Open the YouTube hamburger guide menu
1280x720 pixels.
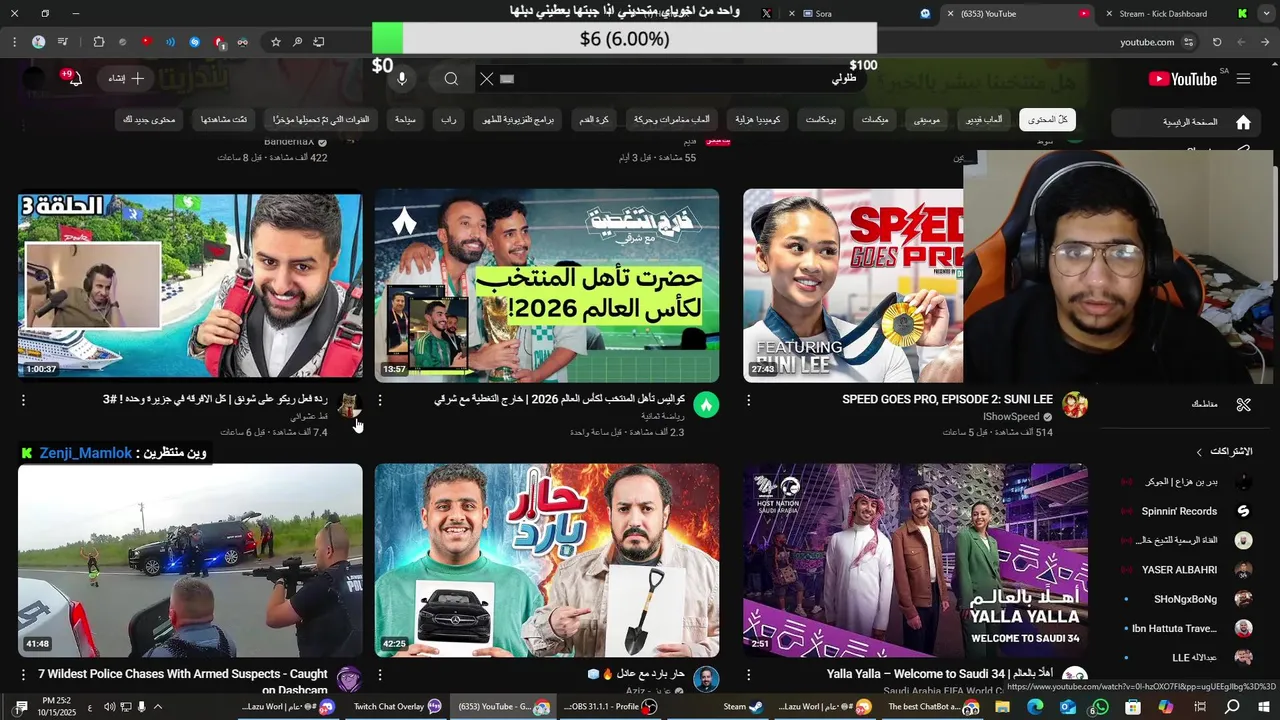click(x=1243, y=79)
